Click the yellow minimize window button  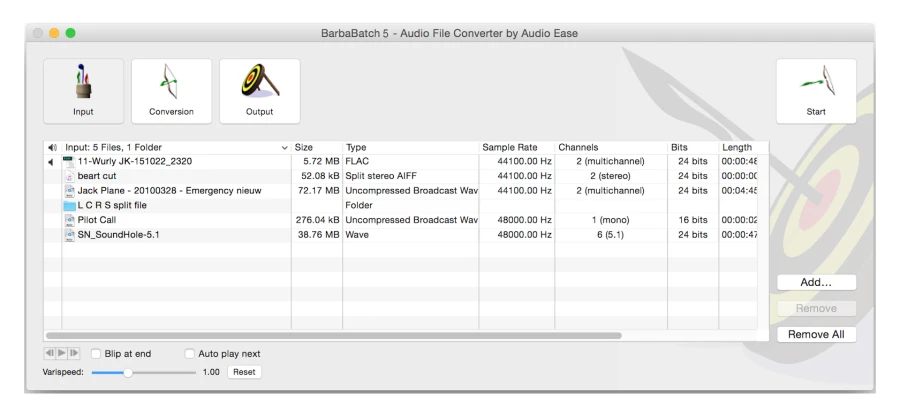tap(54, 33)
